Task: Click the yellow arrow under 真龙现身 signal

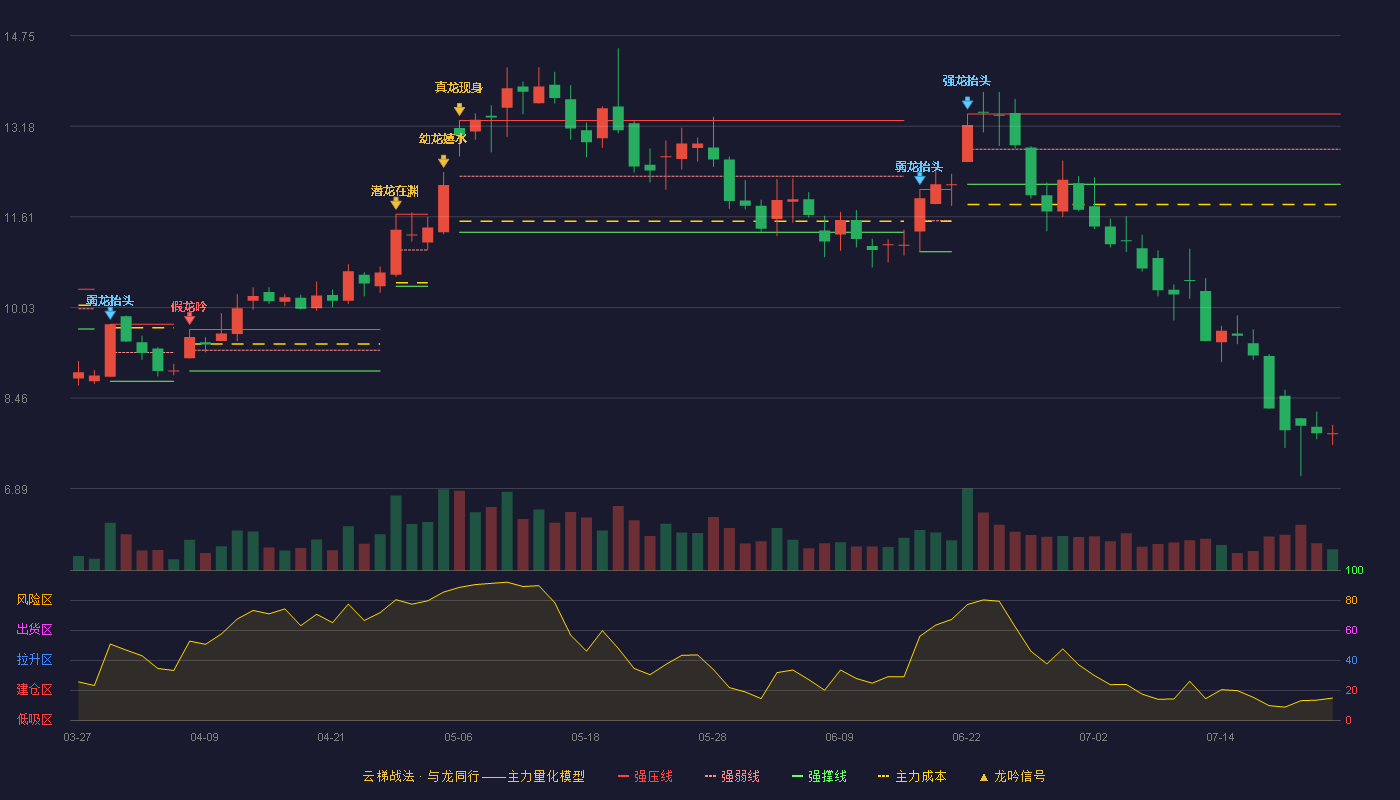Action: (x=459, y=110)
